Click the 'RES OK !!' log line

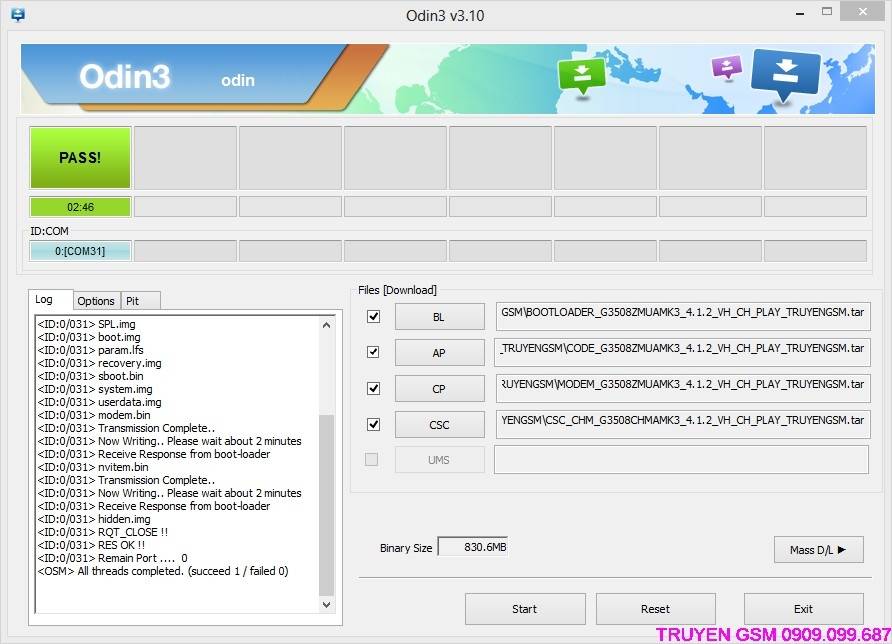click(92, 545)
